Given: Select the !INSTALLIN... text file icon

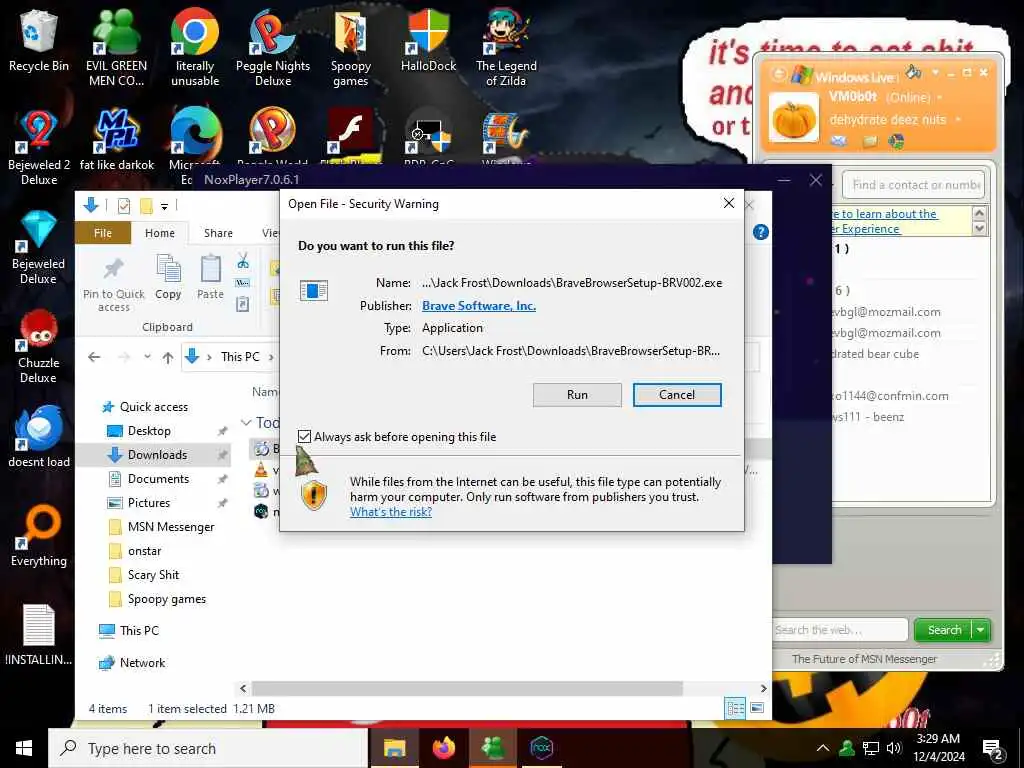Looking at the screenshot, I should pyautogui.click(x=39, y=635).
